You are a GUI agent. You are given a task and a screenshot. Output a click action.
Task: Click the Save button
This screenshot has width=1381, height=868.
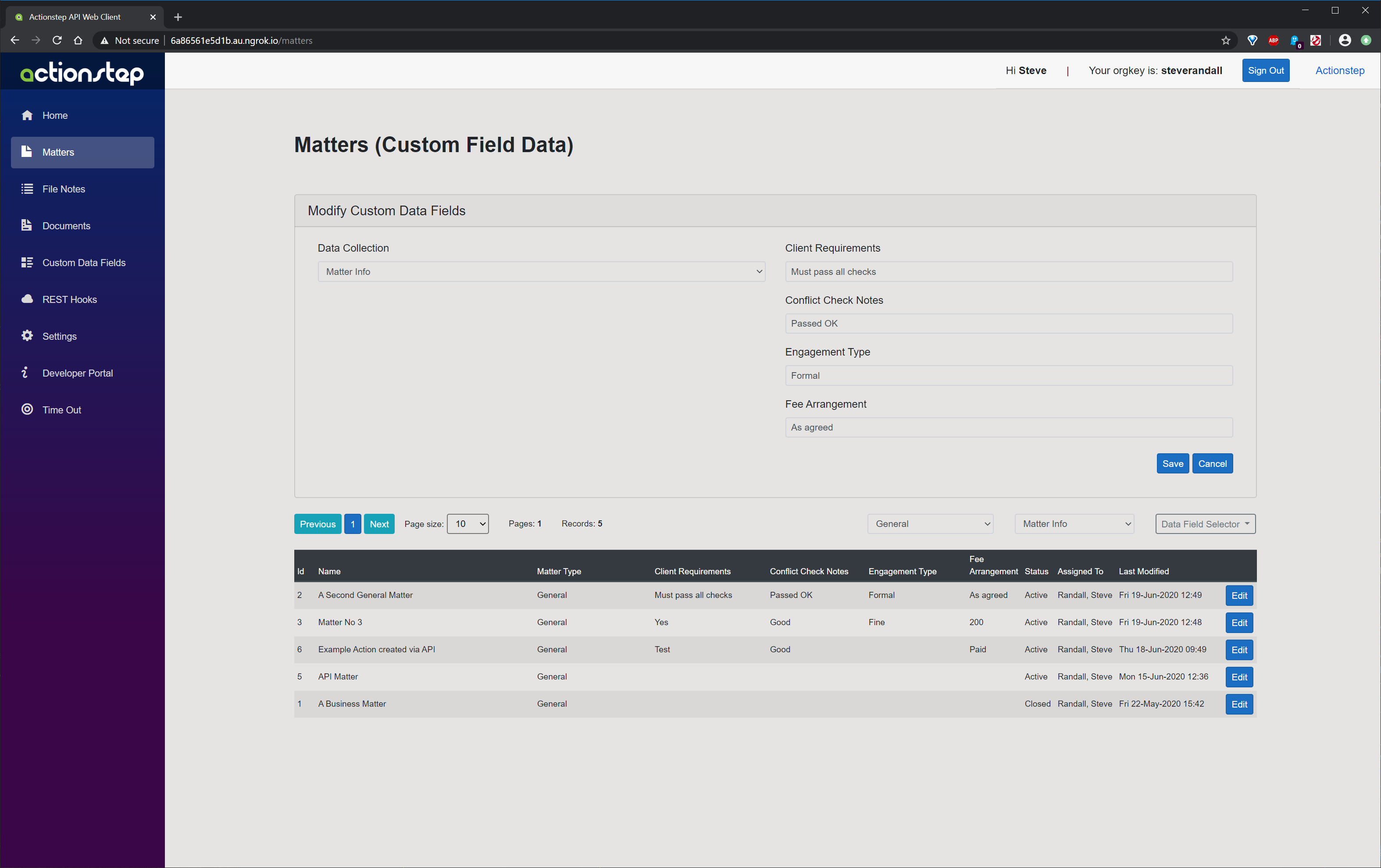(x=1172, y=462)
